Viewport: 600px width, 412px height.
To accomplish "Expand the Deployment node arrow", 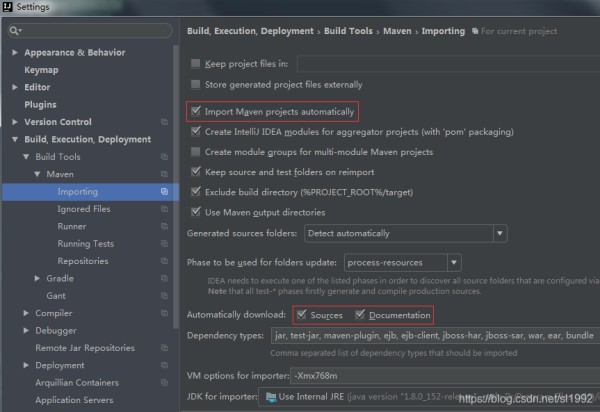I will pos(26,365).
